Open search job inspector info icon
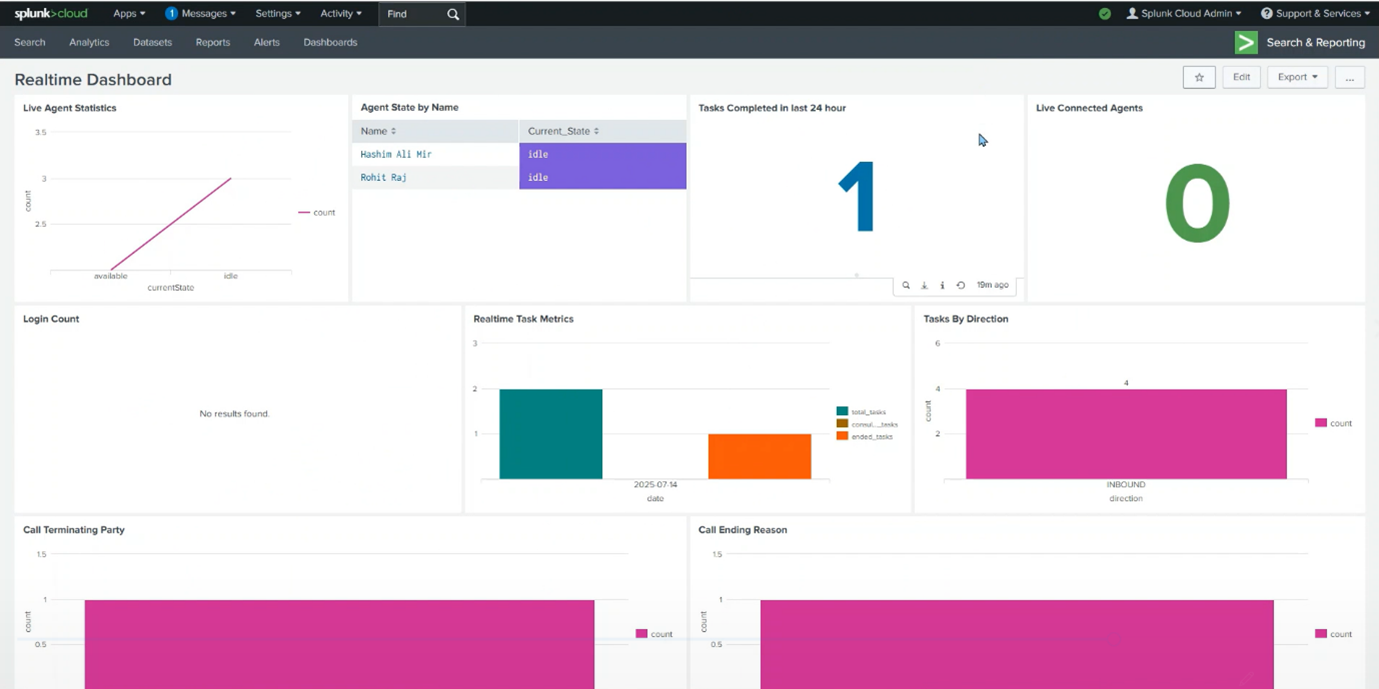Image resolution: width=1379 pixels, height=689 pixels. (942, 285)
